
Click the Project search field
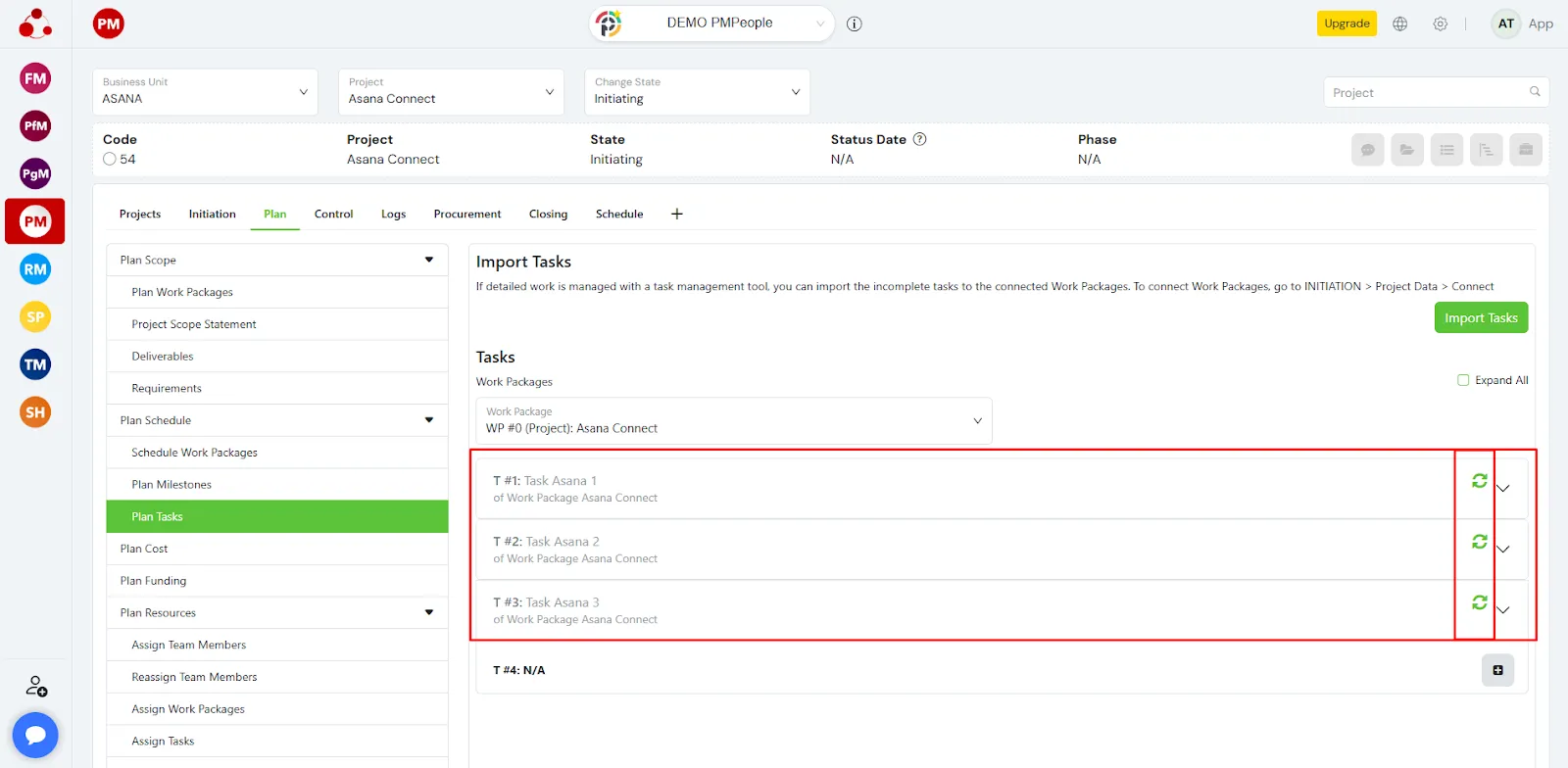click(x=1427, y=92)
